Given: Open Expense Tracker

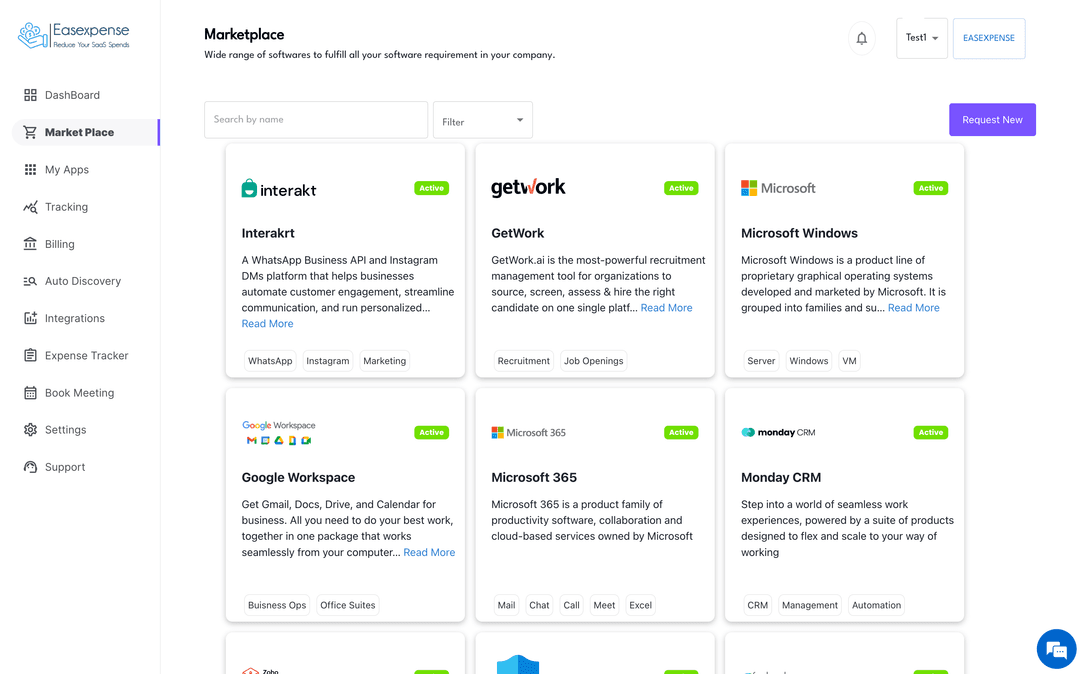Looking at the screenshot, I should coord(86,355).
